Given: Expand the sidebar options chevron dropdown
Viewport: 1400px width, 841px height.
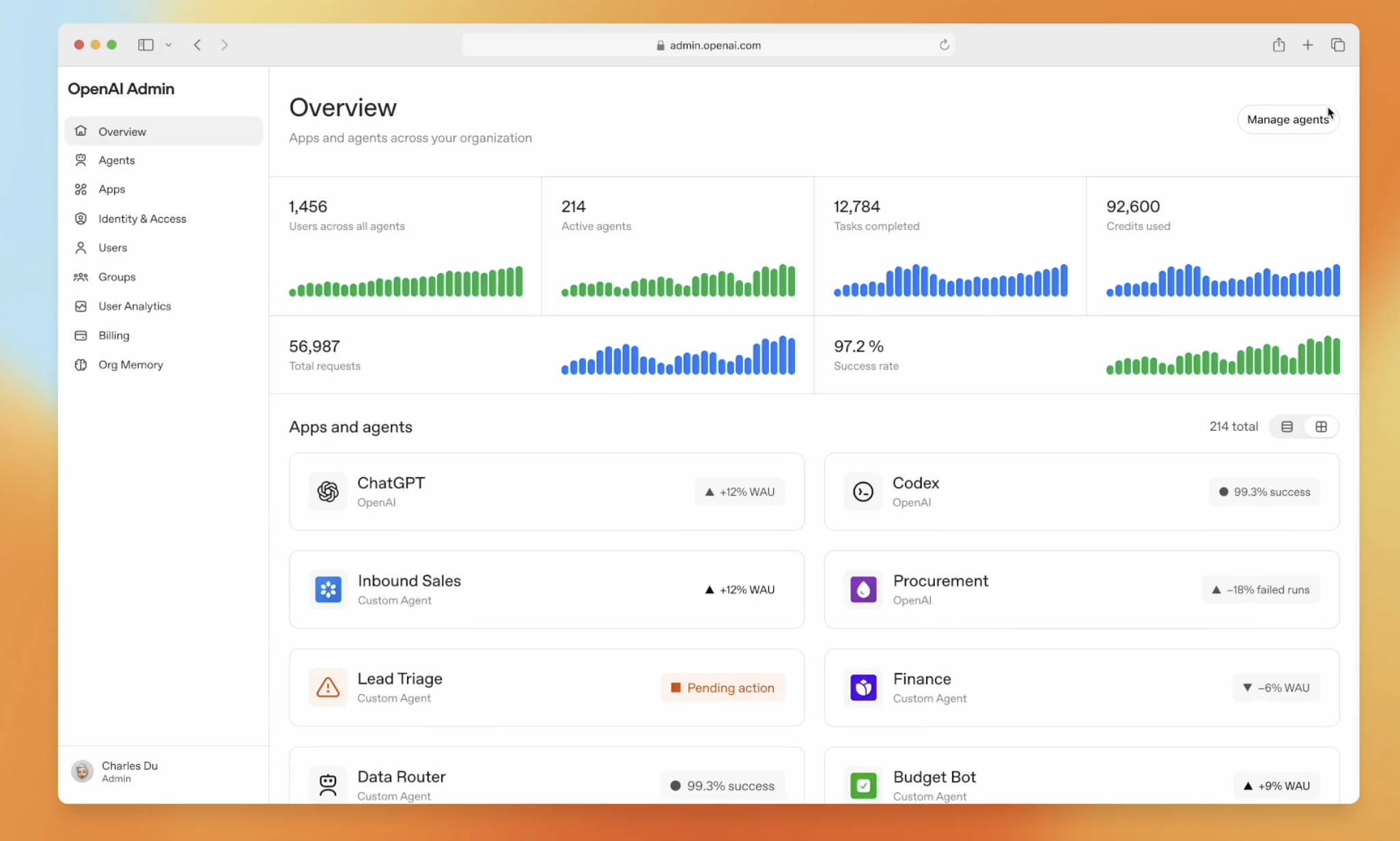Looking at the screenshot, I should (x=169, y=45).
